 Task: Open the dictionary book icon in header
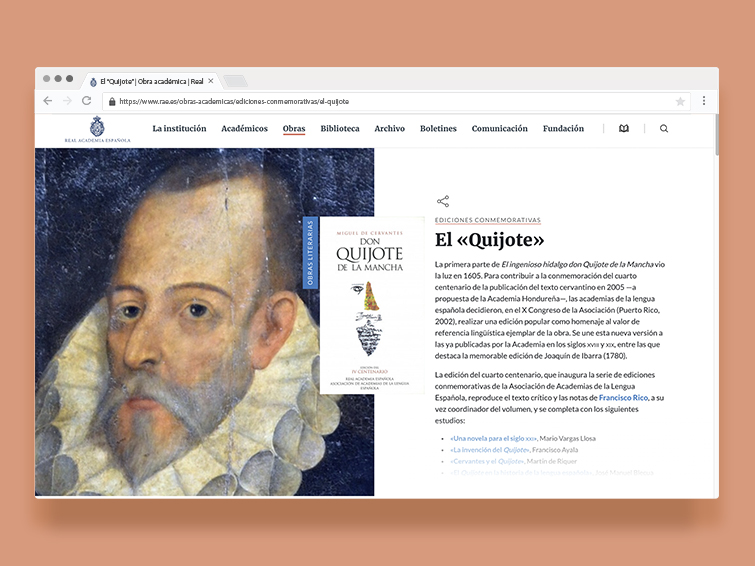point(624,128)
